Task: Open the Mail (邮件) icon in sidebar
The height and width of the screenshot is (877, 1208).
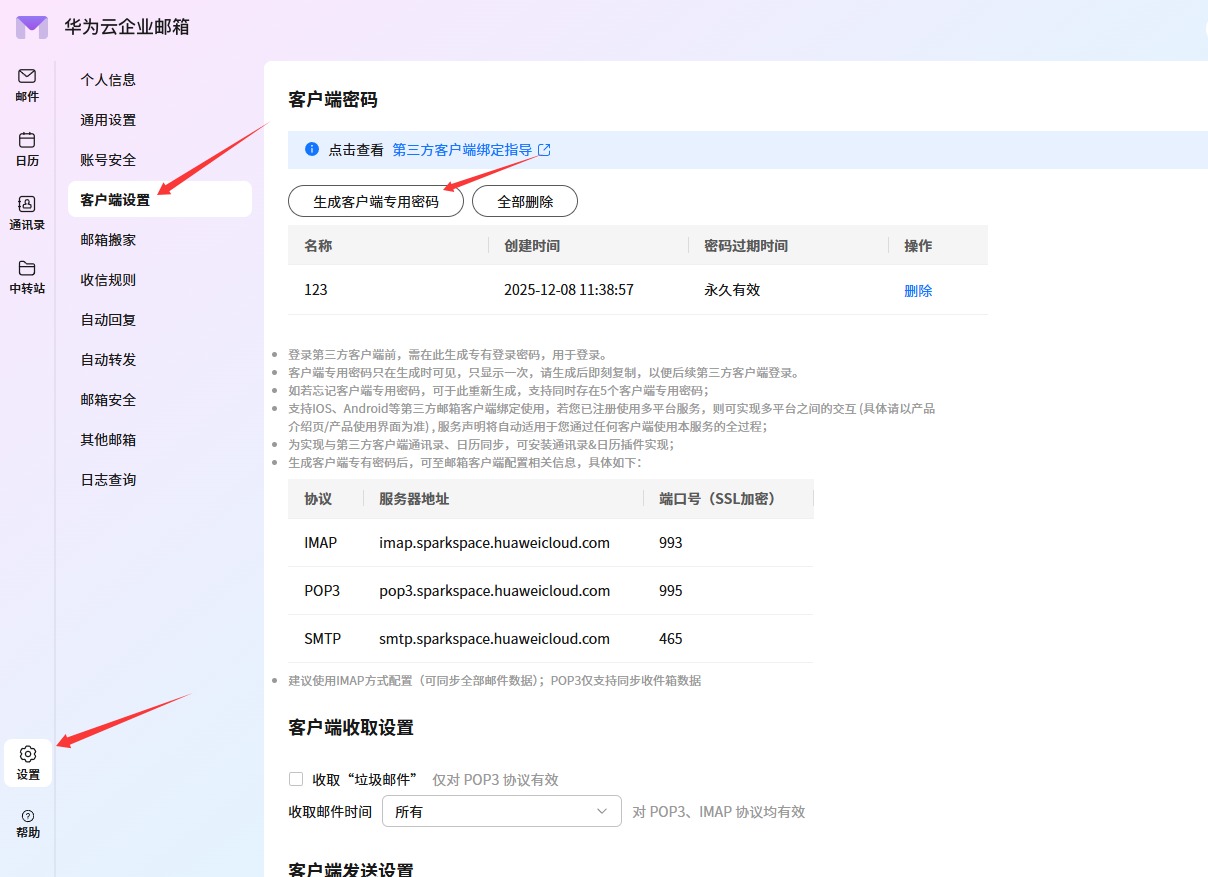Action: (27, 77)
